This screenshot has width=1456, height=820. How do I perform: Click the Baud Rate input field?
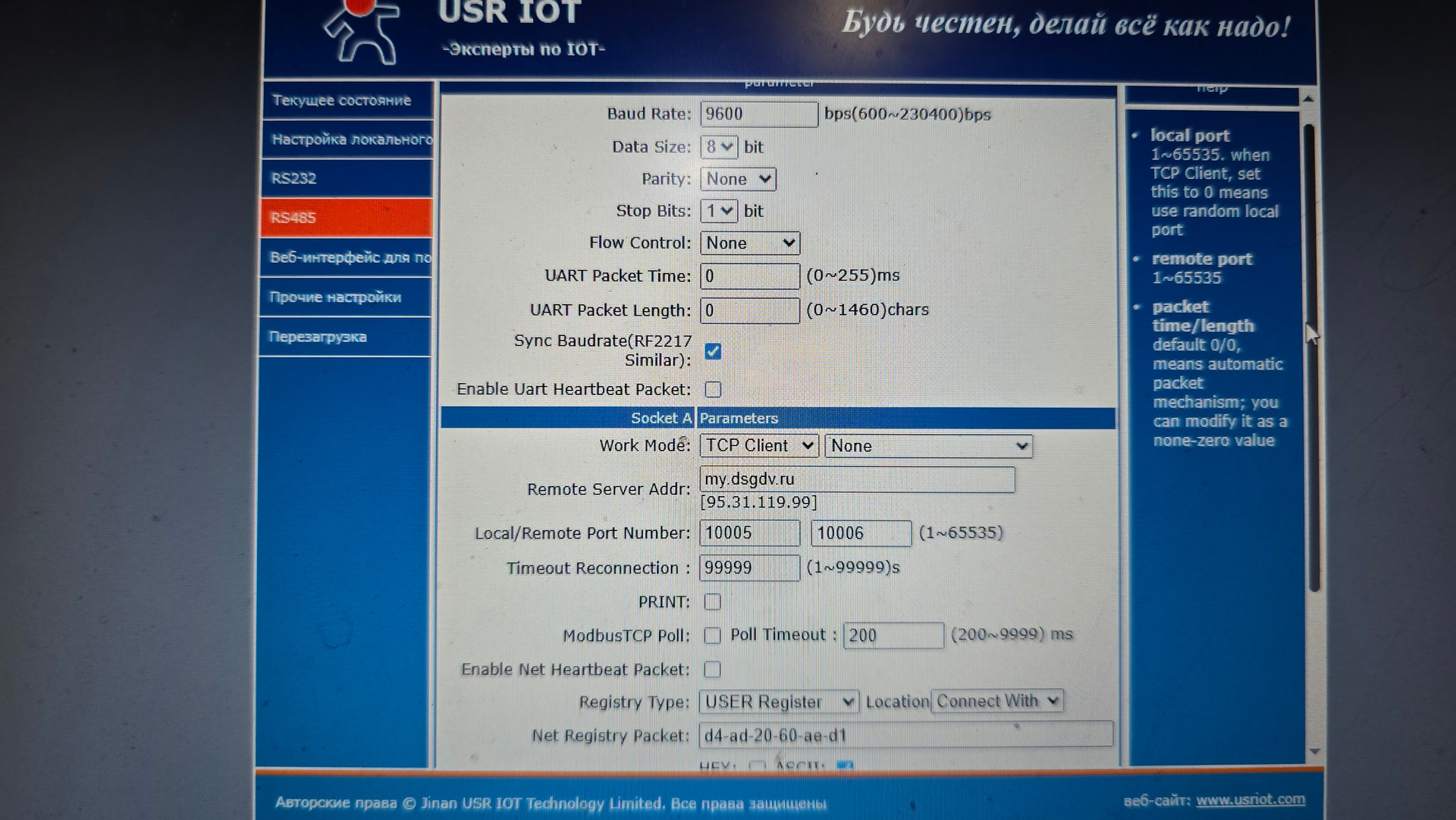pyautogui.click(x=758, y=115)
